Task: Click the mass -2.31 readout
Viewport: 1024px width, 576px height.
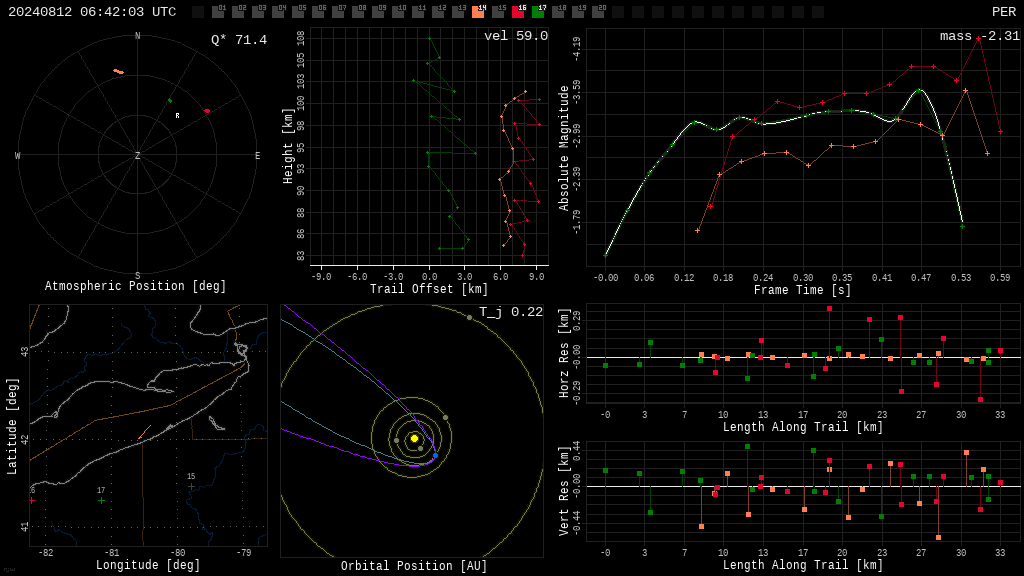Action: pyautogui.click(x=980, y=36)
